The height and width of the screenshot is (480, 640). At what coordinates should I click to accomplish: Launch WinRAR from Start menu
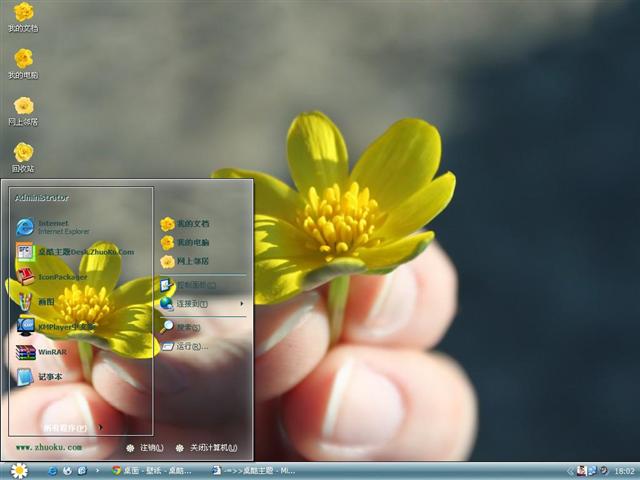coord(41,352)
